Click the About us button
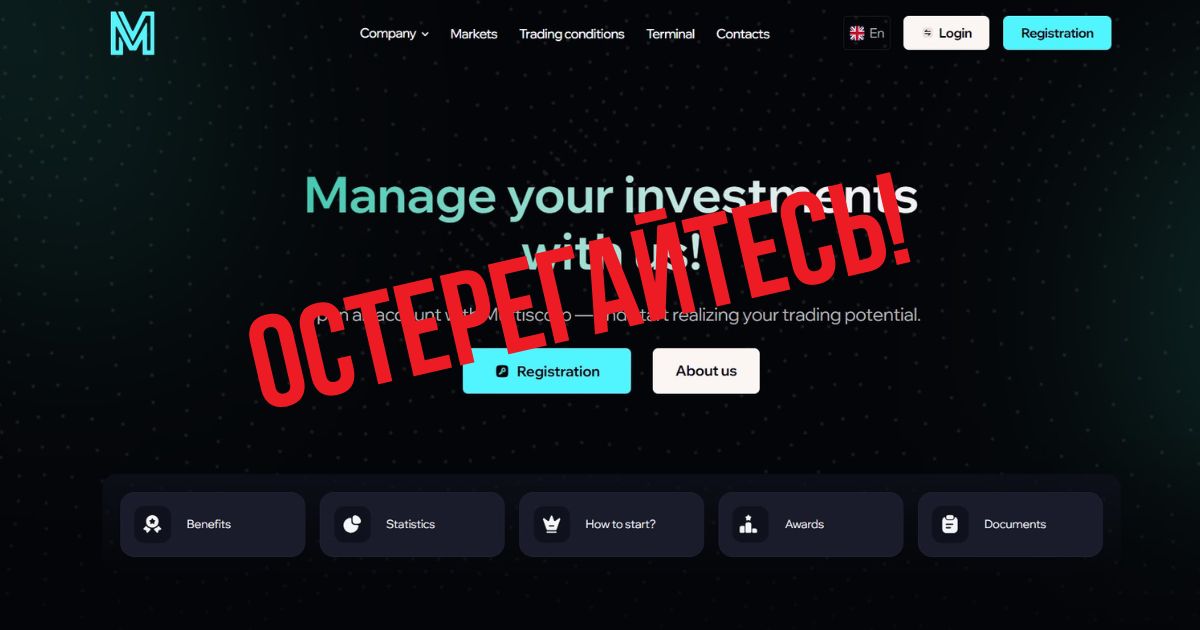Viewport: 1200px width, 630px height. point(706,371)
